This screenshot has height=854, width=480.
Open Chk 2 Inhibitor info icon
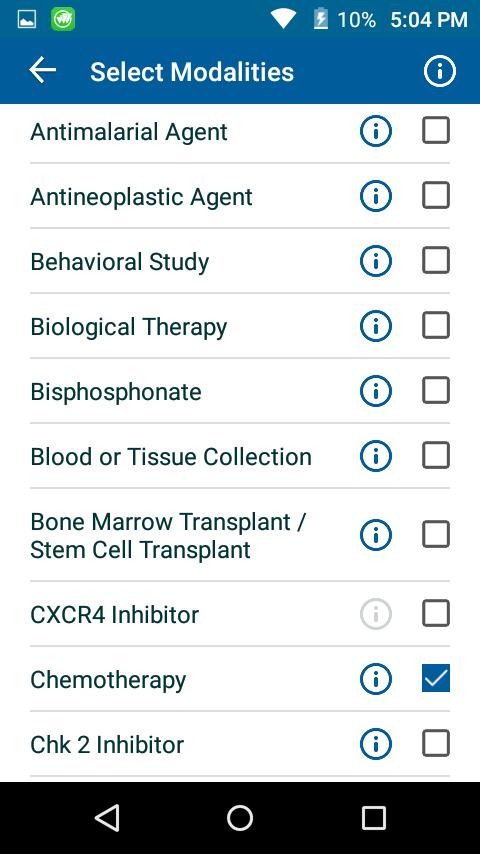click(x=376, y=743)
